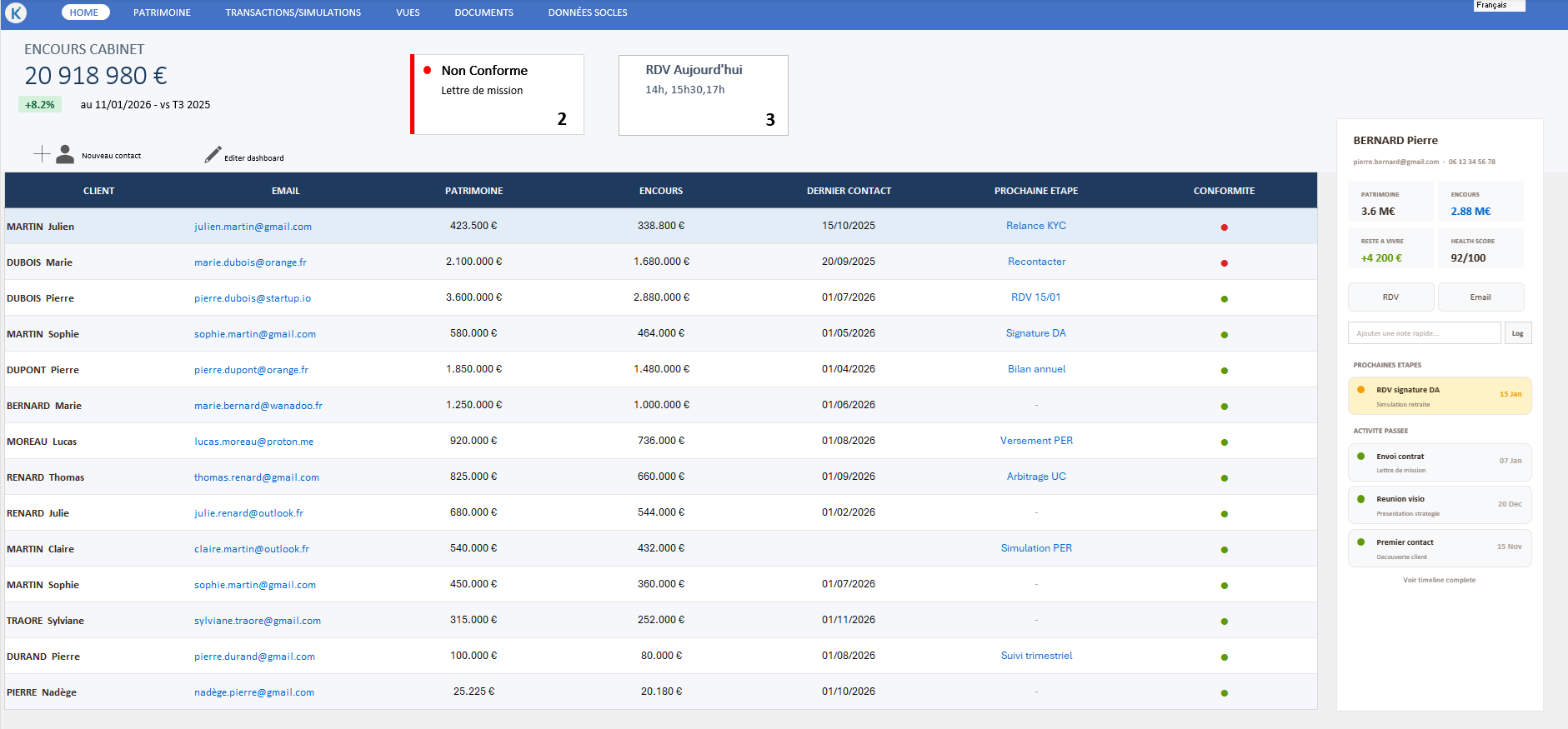
Task: Click email marie.bernard@wanadoo.fr
Action: coord(258,406)
